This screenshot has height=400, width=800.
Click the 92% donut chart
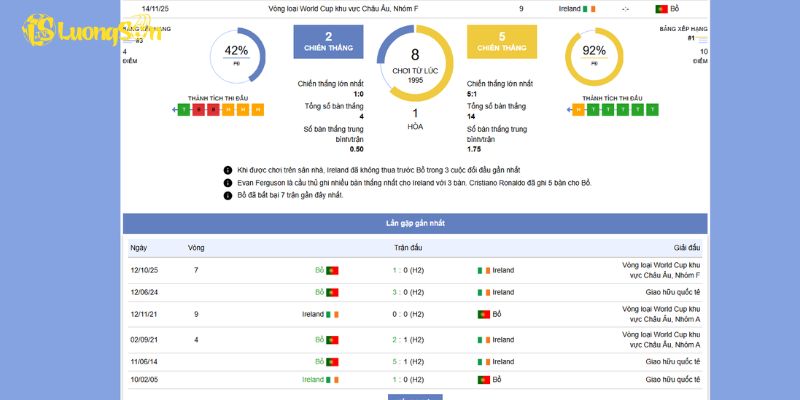click(594, 56)
